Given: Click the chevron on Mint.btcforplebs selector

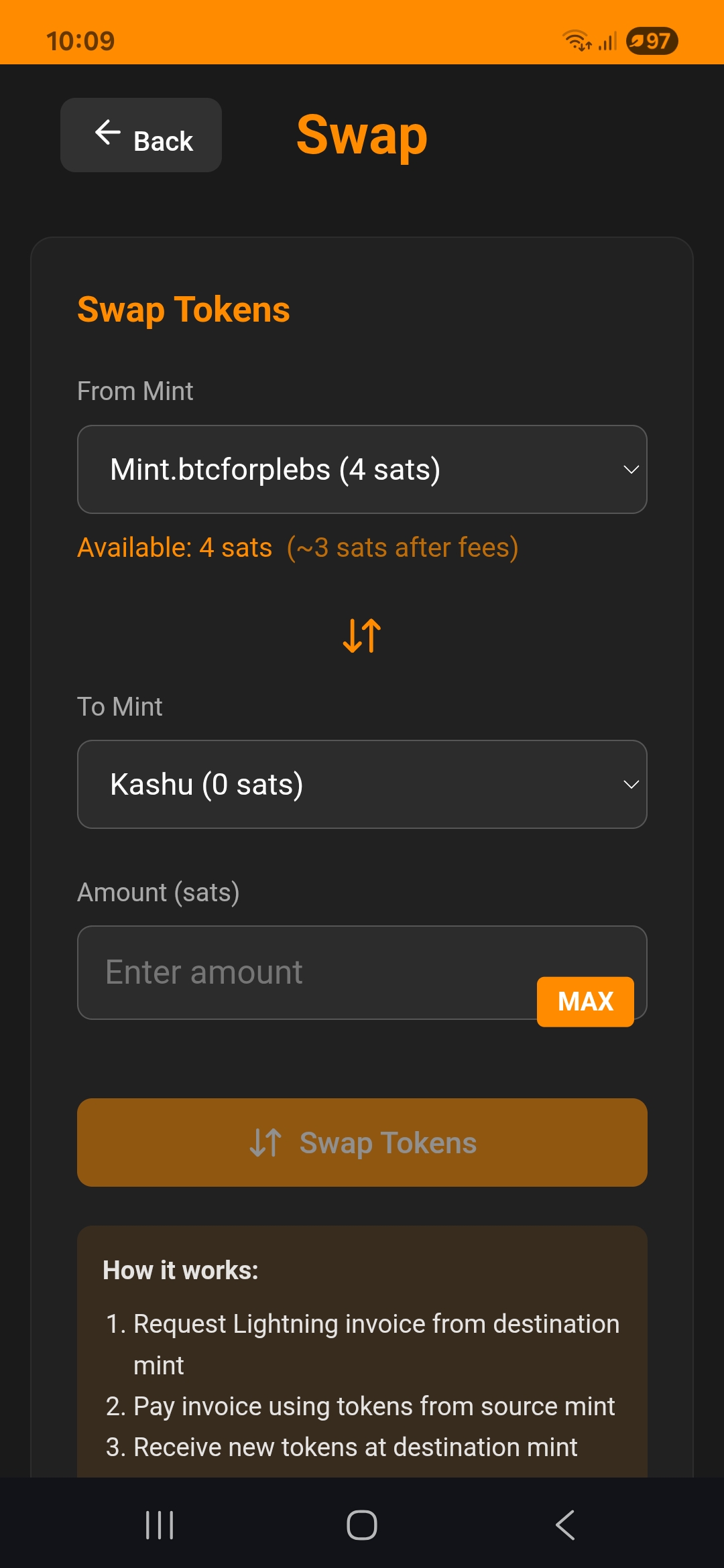Looking at the screenshot, I should click(x=631, y=469).
